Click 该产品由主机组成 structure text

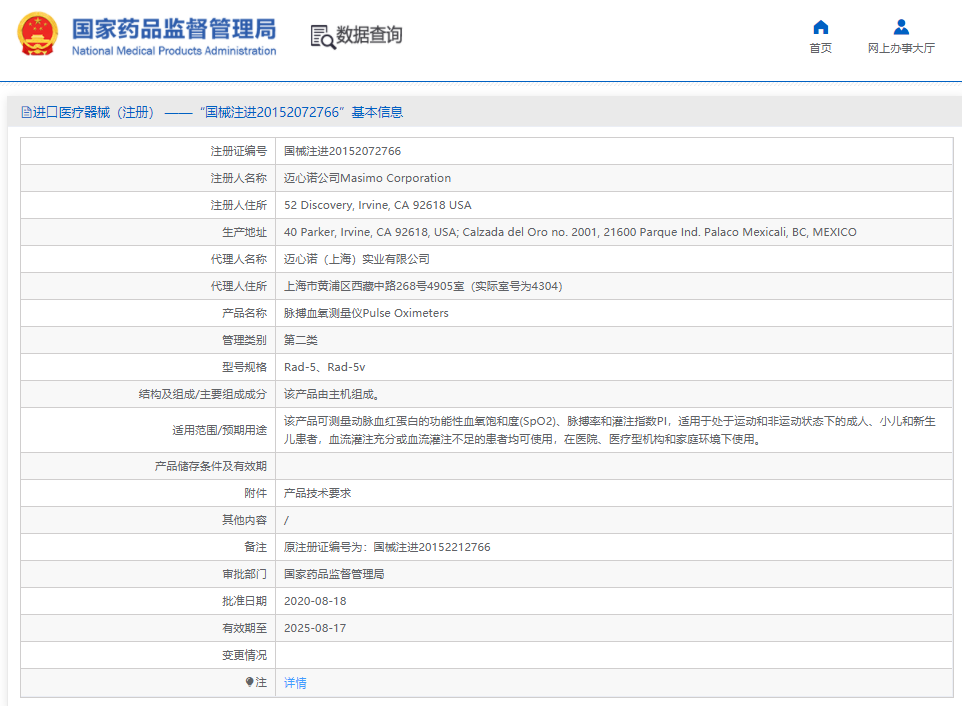coord(332,394)
